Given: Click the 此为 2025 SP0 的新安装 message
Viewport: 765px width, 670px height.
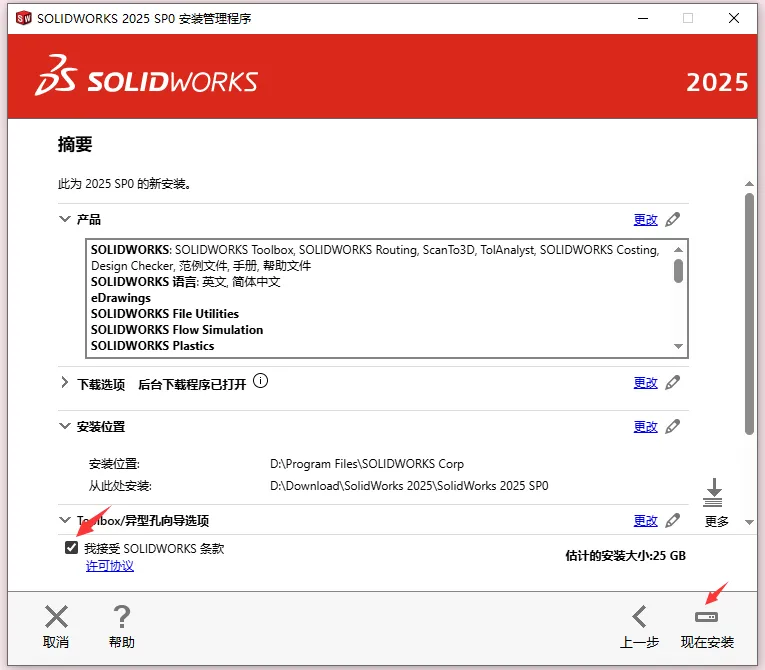Looking at the screenshot, I should click(x=124, y=184).
